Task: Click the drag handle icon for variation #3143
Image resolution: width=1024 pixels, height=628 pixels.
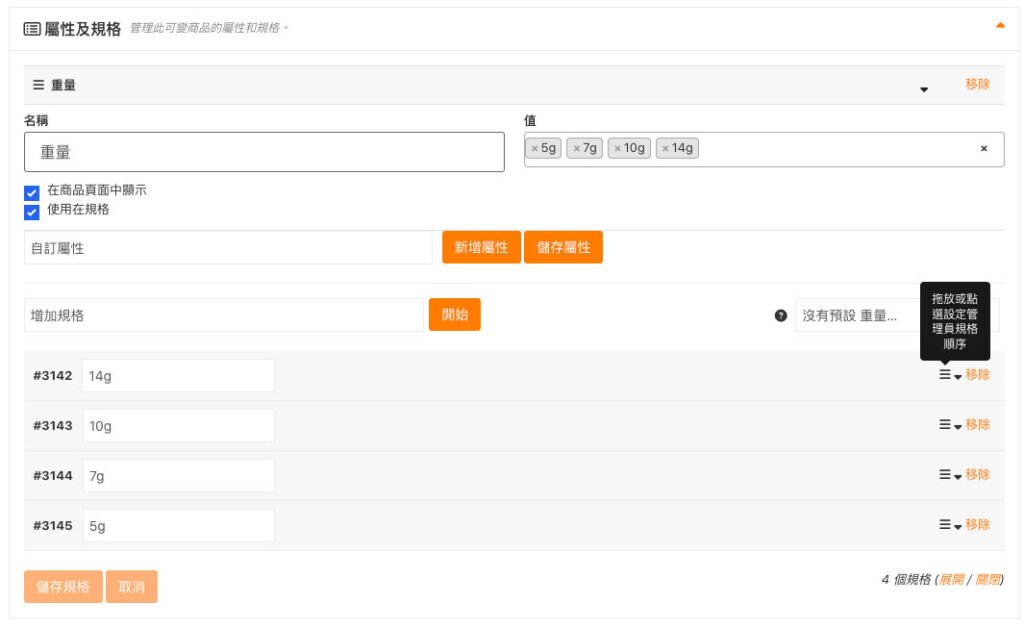Action: (944, 425)
